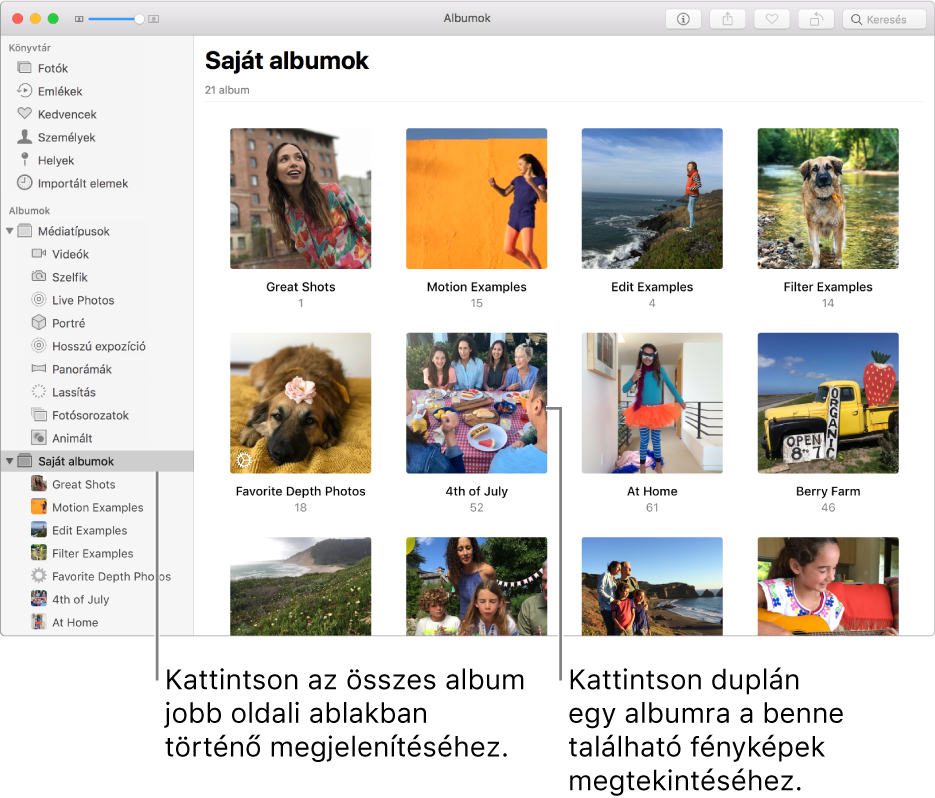Select the Live Photos media type
Viewport: 935px width, 798px height.
pyautogui.click(x=84, y=300)
